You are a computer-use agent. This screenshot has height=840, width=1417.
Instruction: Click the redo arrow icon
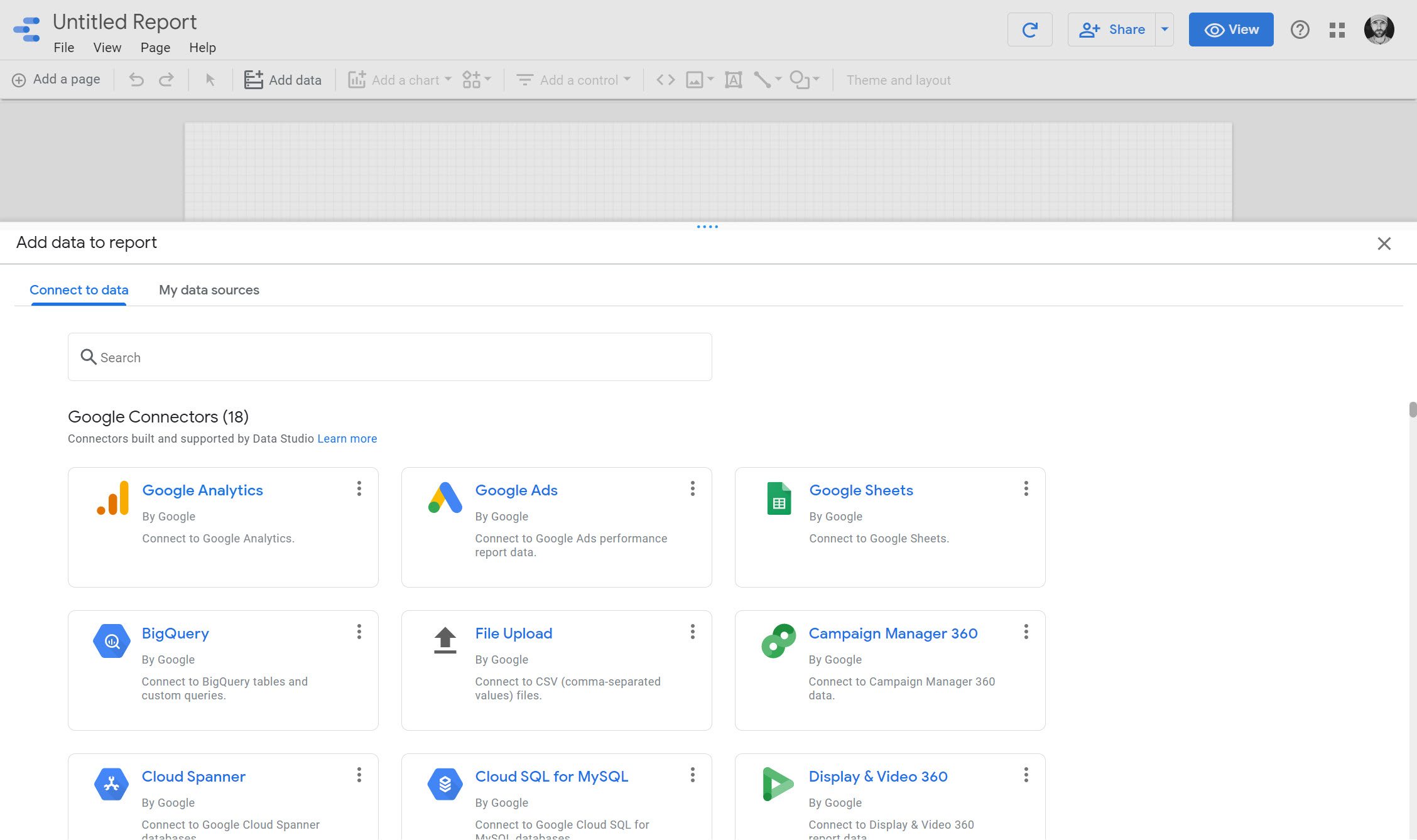166,80
